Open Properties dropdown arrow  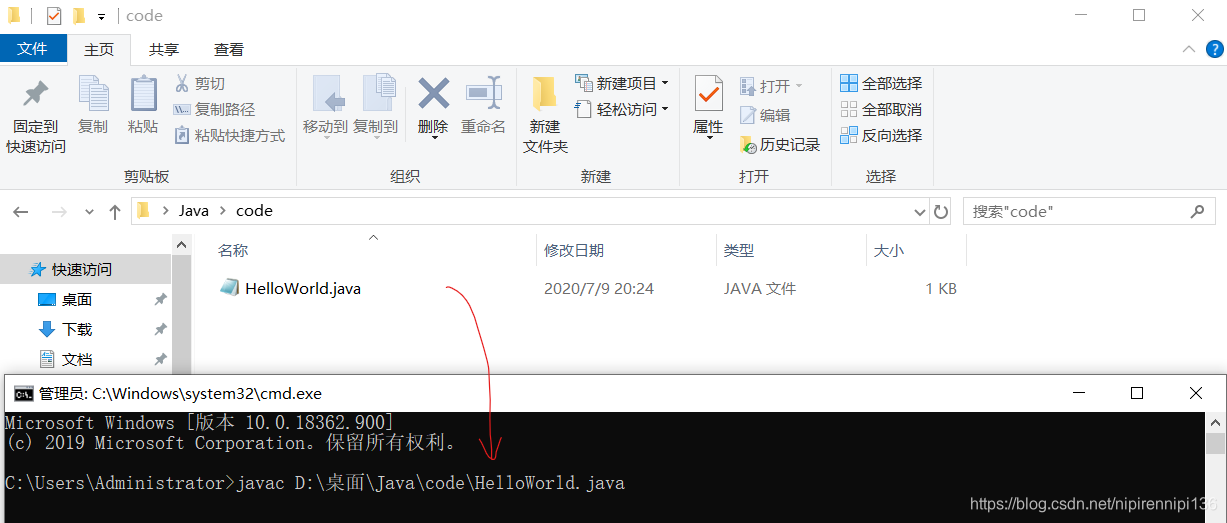709,137
